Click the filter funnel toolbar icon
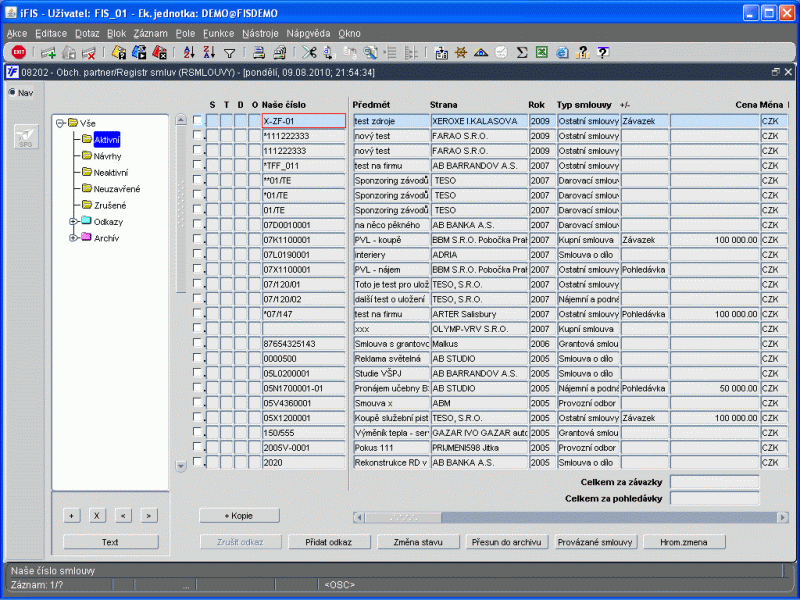 [x=230, y=53]
